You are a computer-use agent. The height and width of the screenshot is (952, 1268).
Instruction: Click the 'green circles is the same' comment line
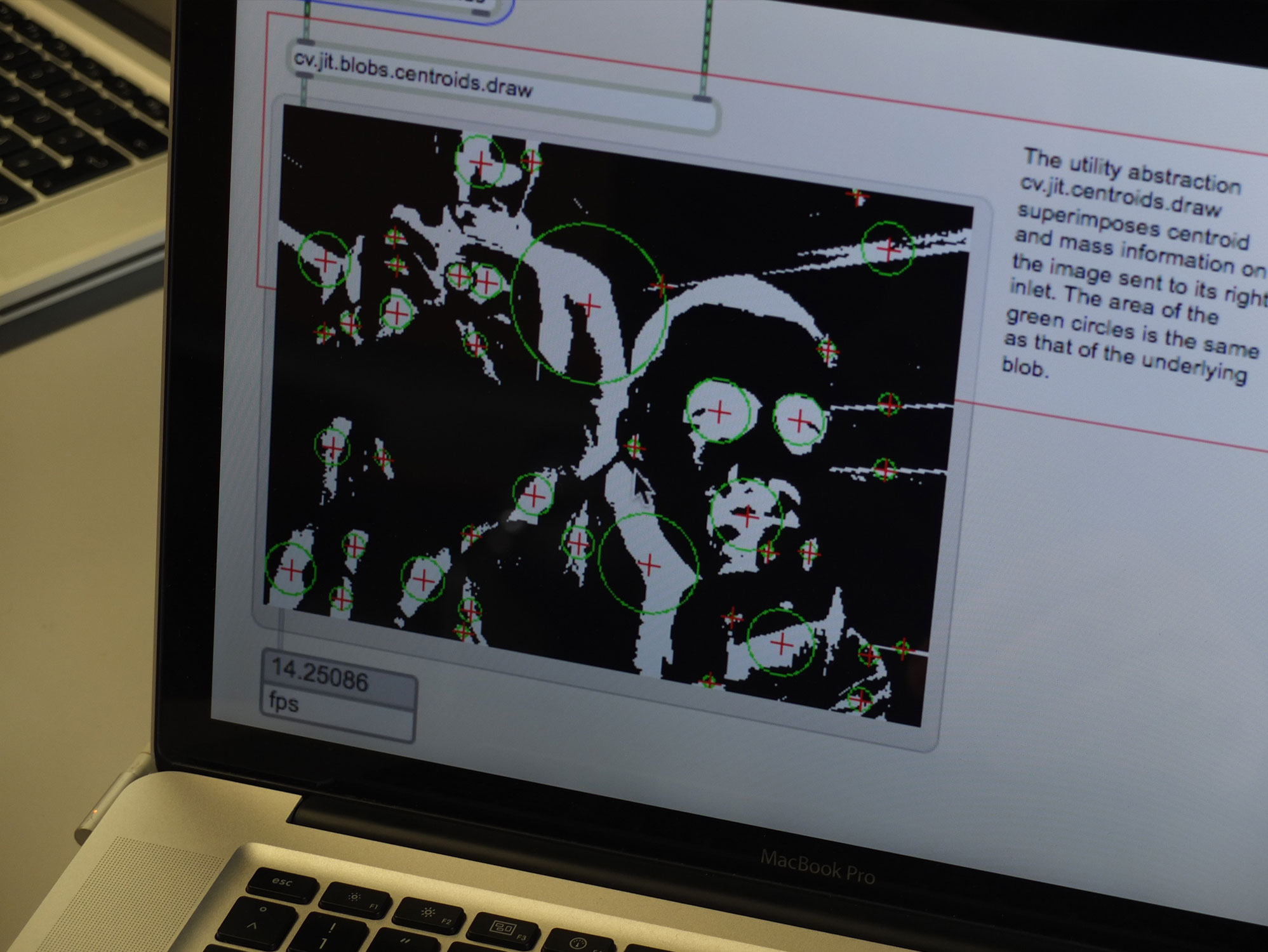click(x=1132, y=333)
